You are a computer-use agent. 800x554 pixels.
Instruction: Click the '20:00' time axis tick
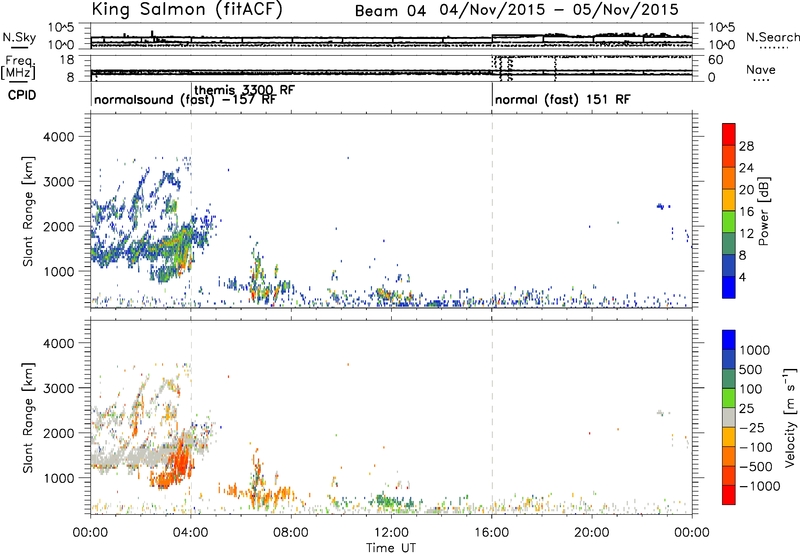[x=592, y=533]
